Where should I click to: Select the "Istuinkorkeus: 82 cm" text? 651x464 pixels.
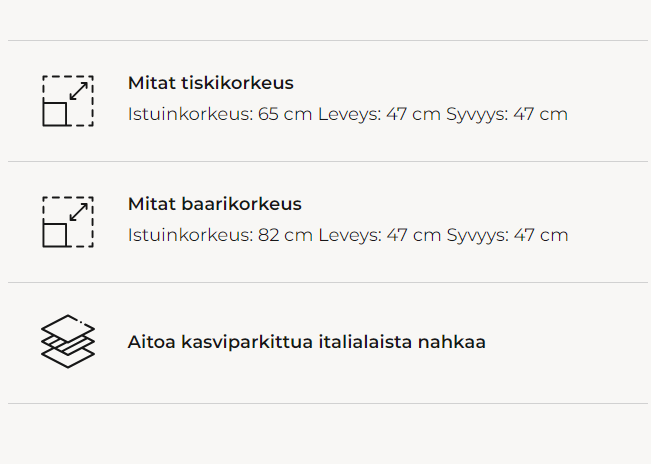(220, 235)
